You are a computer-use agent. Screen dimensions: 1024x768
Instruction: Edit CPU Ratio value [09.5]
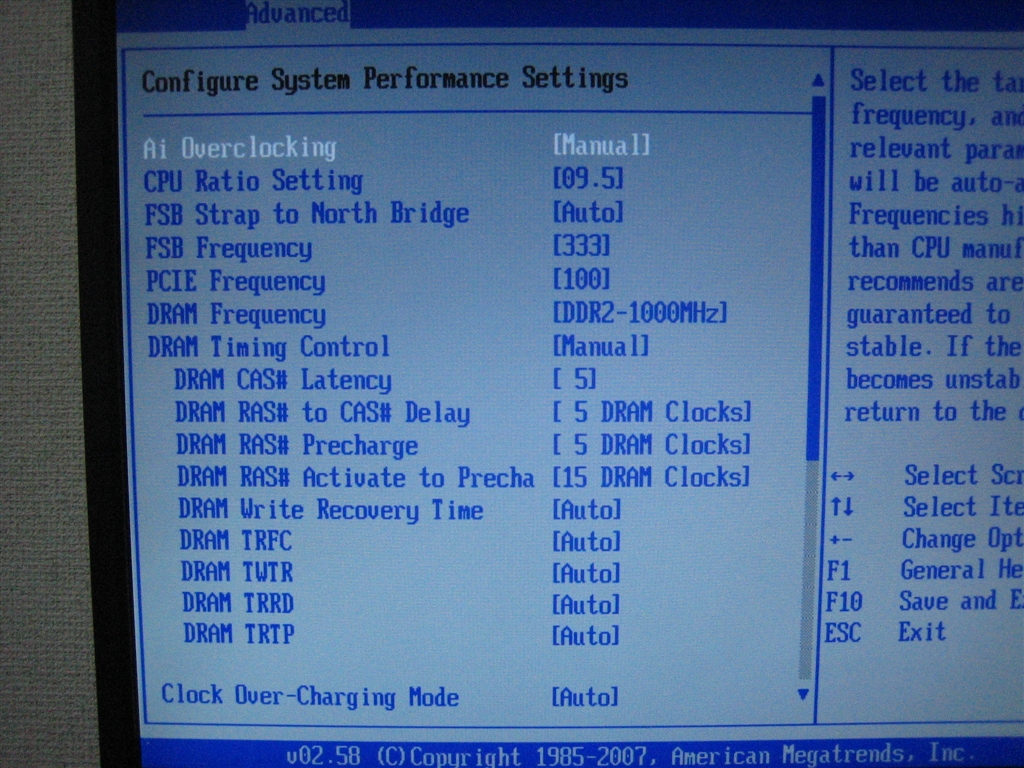[588, 178]
